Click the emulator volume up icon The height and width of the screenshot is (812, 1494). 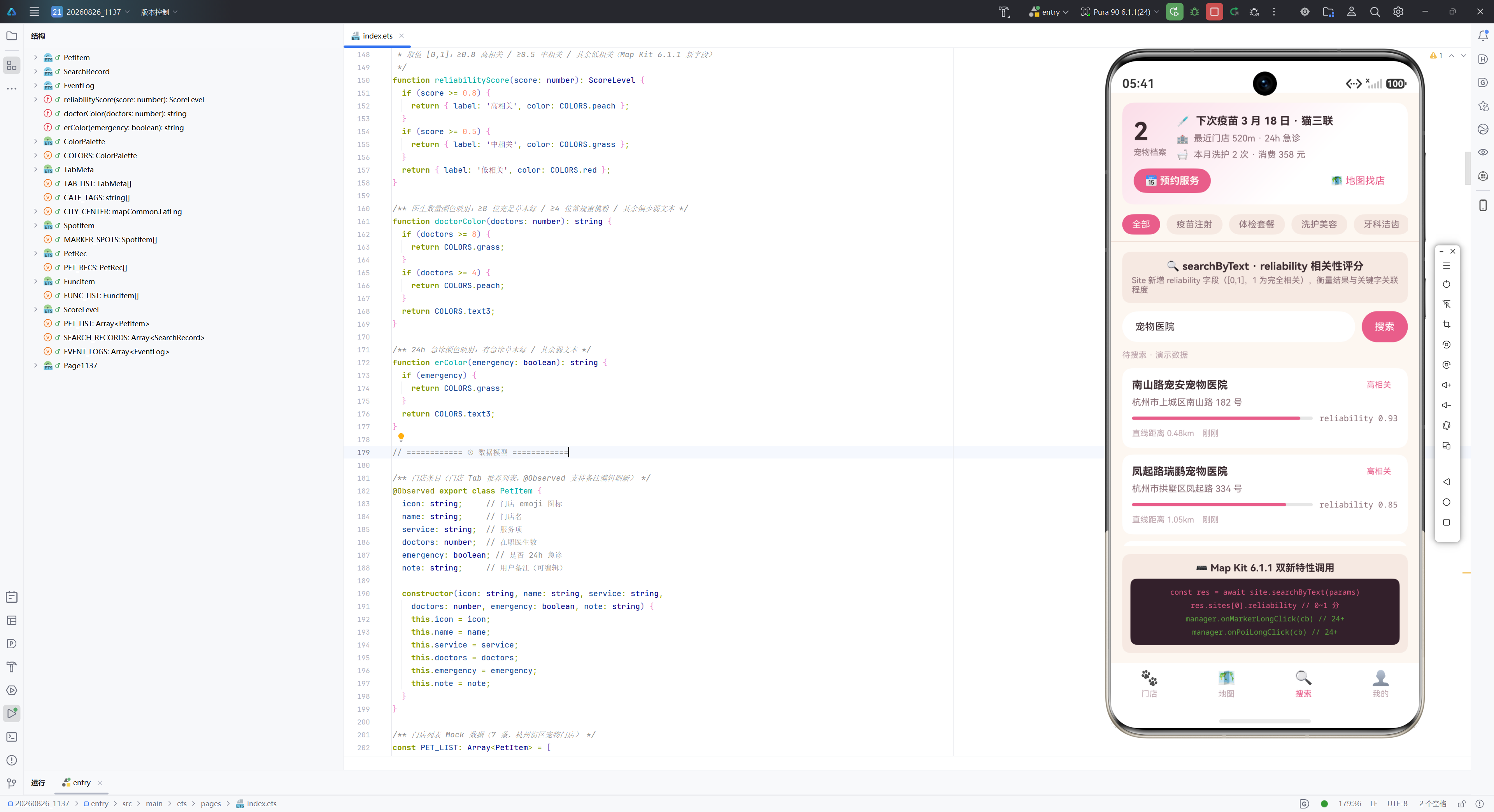[x=1447, y=385]
